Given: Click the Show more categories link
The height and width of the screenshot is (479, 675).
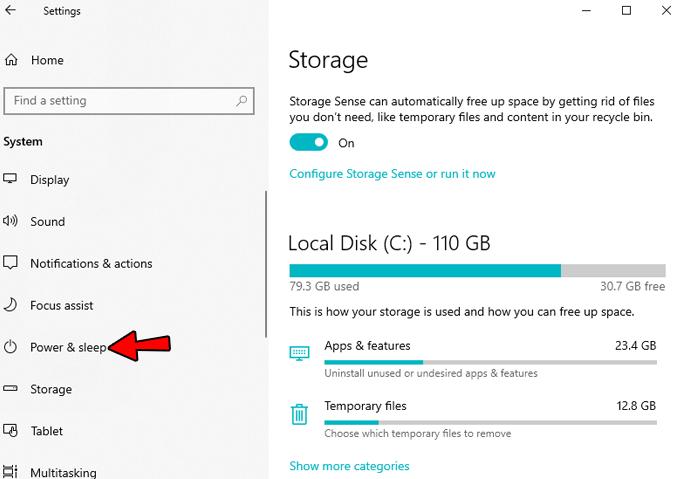Looking at the screenshot, I should coord(349,466).
